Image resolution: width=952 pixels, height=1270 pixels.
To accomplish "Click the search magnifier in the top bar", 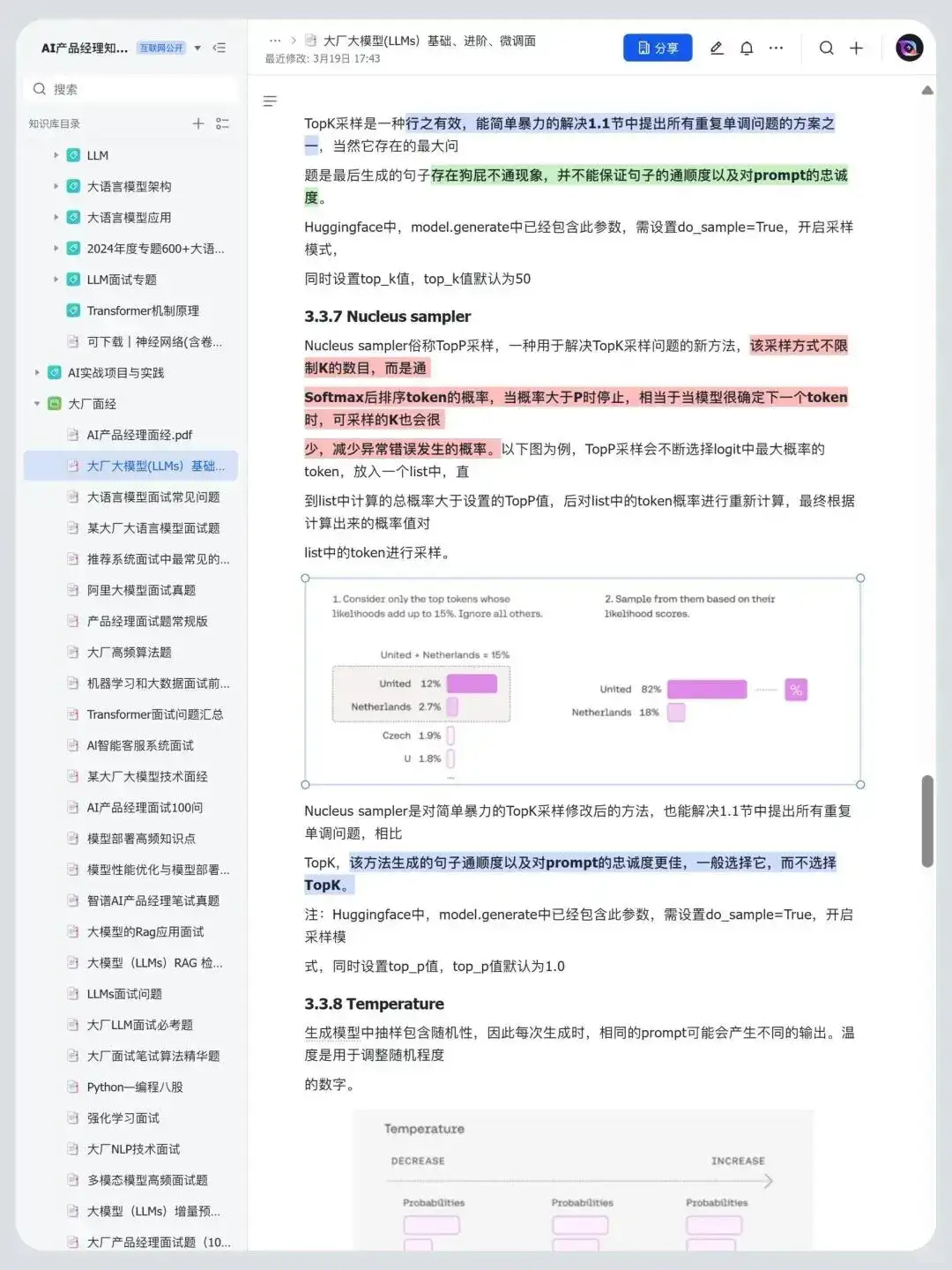I will coord(826,48).
